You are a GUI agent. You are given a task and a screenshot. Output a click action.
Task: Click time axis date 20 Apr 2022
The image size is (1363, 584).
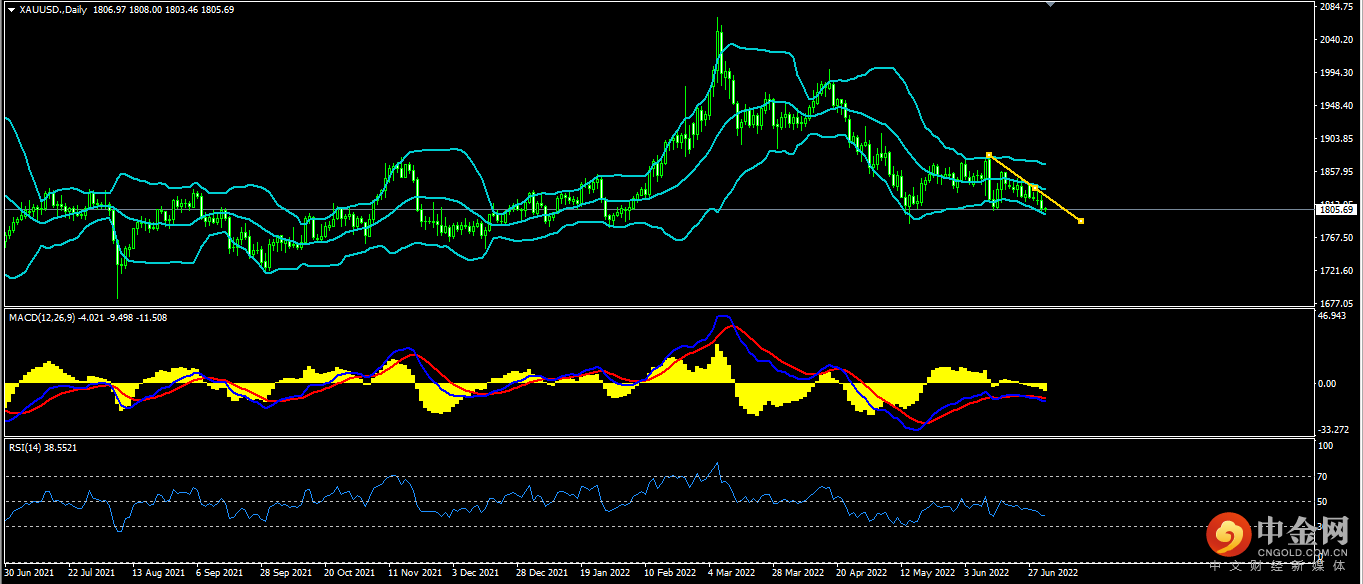pos(862,574)
